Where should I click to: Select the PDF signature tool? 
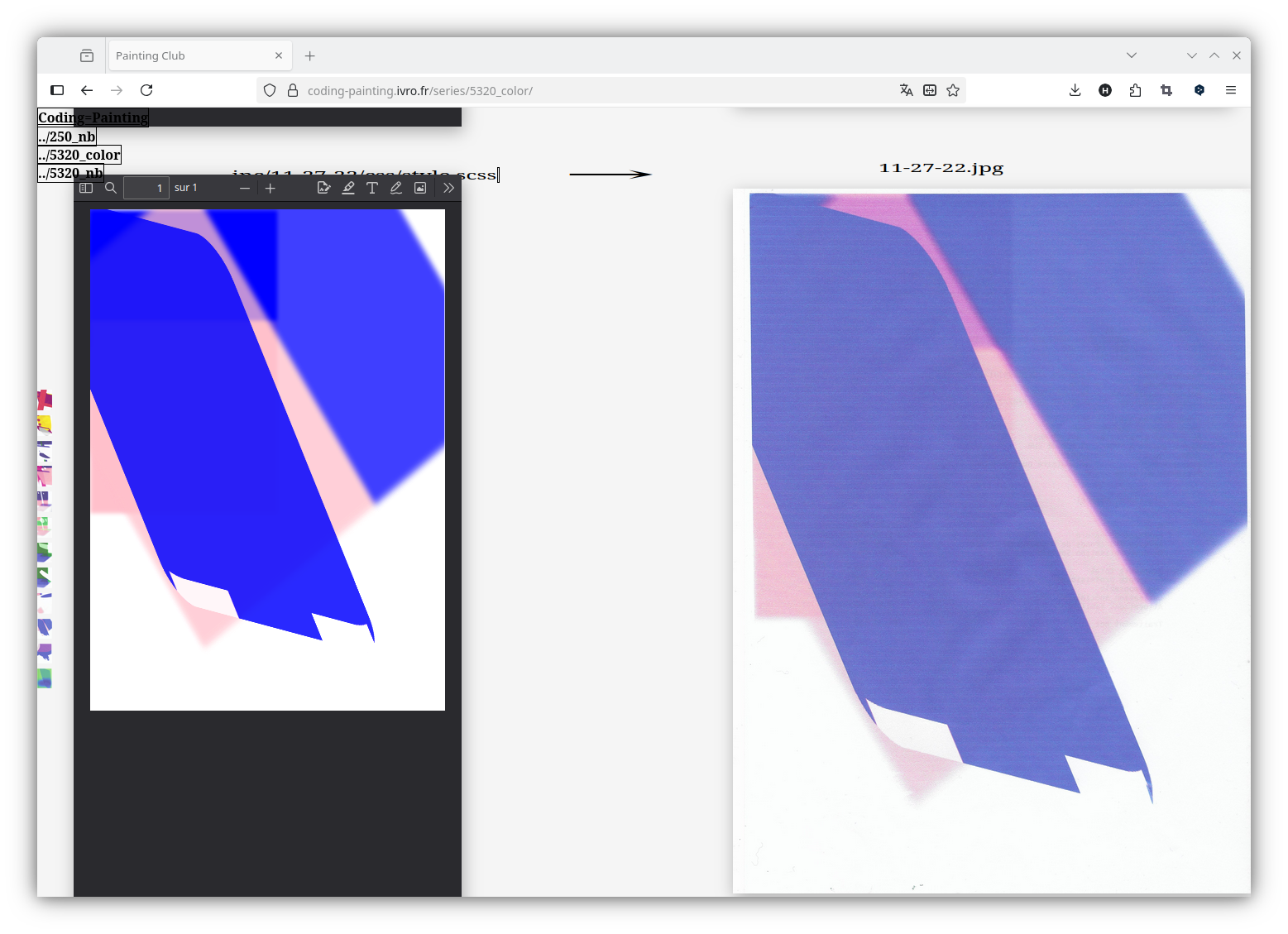pos(324,188)
